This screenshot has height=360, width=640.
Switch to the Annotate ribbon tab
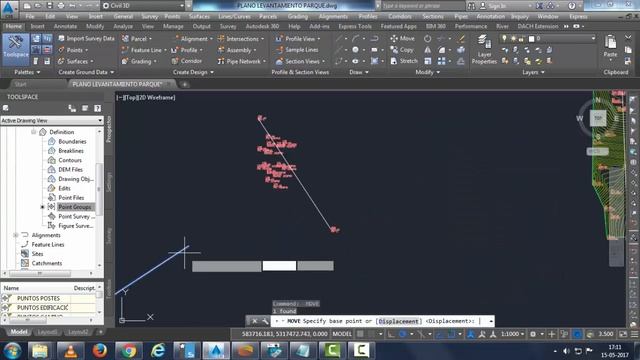tap(65, 26)
